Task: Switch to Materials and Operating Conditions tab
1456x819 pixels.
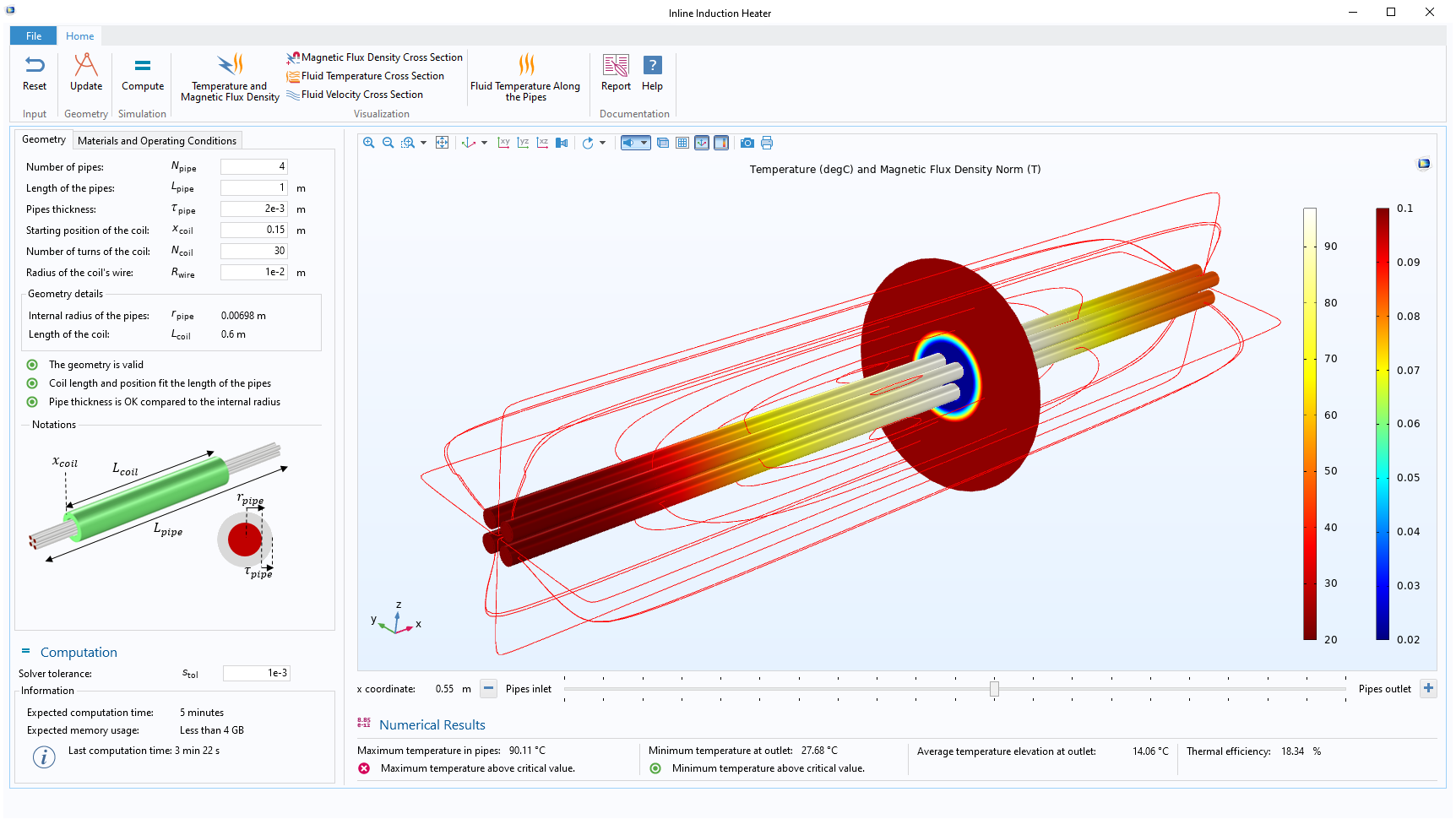Action: coord(157,141)
